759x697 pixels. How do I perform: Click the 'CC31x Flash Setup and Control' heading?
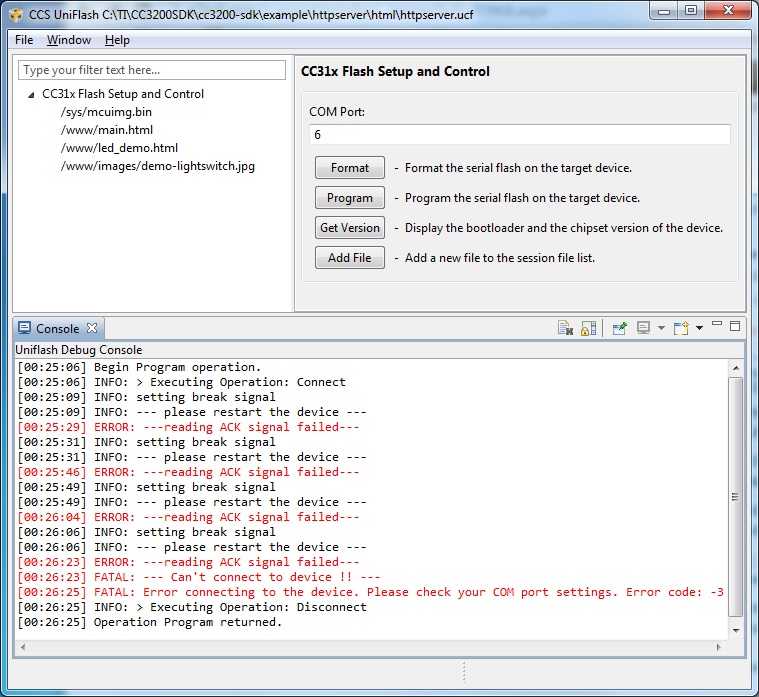click(395, 72)
